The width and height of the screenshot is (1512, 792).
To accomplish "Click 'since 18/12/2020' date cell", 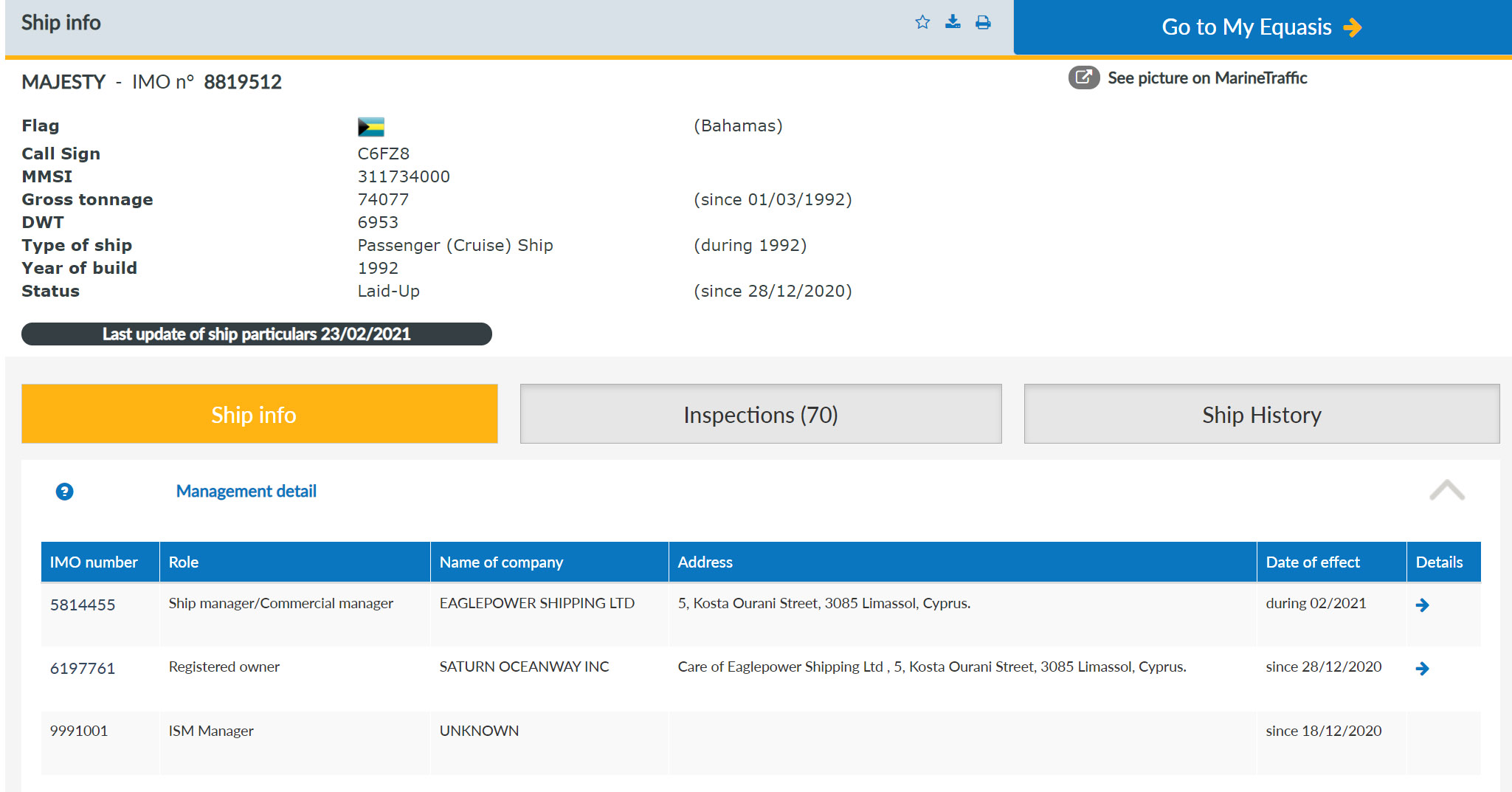I will [x=1324, y=731].
